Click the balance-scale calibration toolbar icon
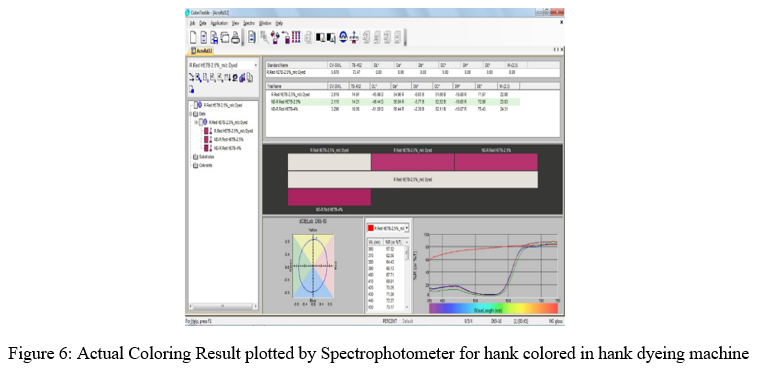Viewport: 764px width, 375px height. (354, 38)
